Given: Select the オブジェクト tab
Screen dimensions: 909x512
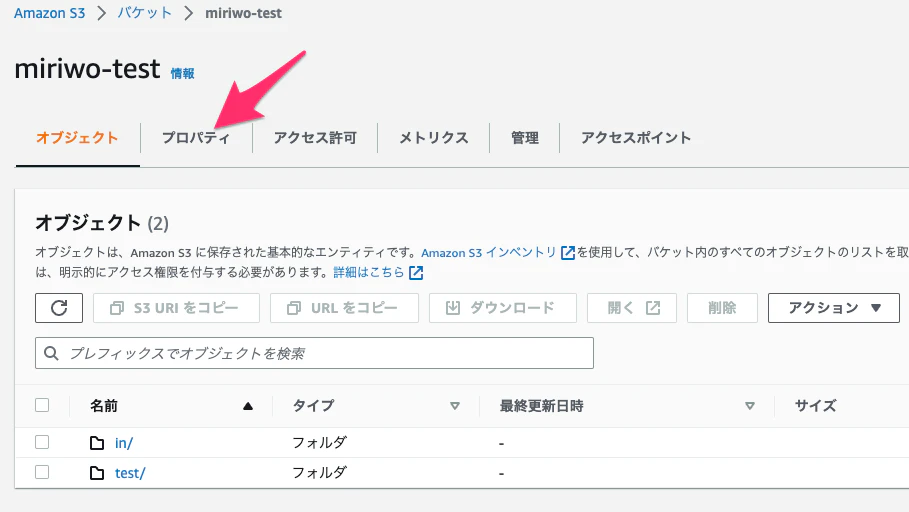Looking at the screenshot, I should click(x=77, y=138).
